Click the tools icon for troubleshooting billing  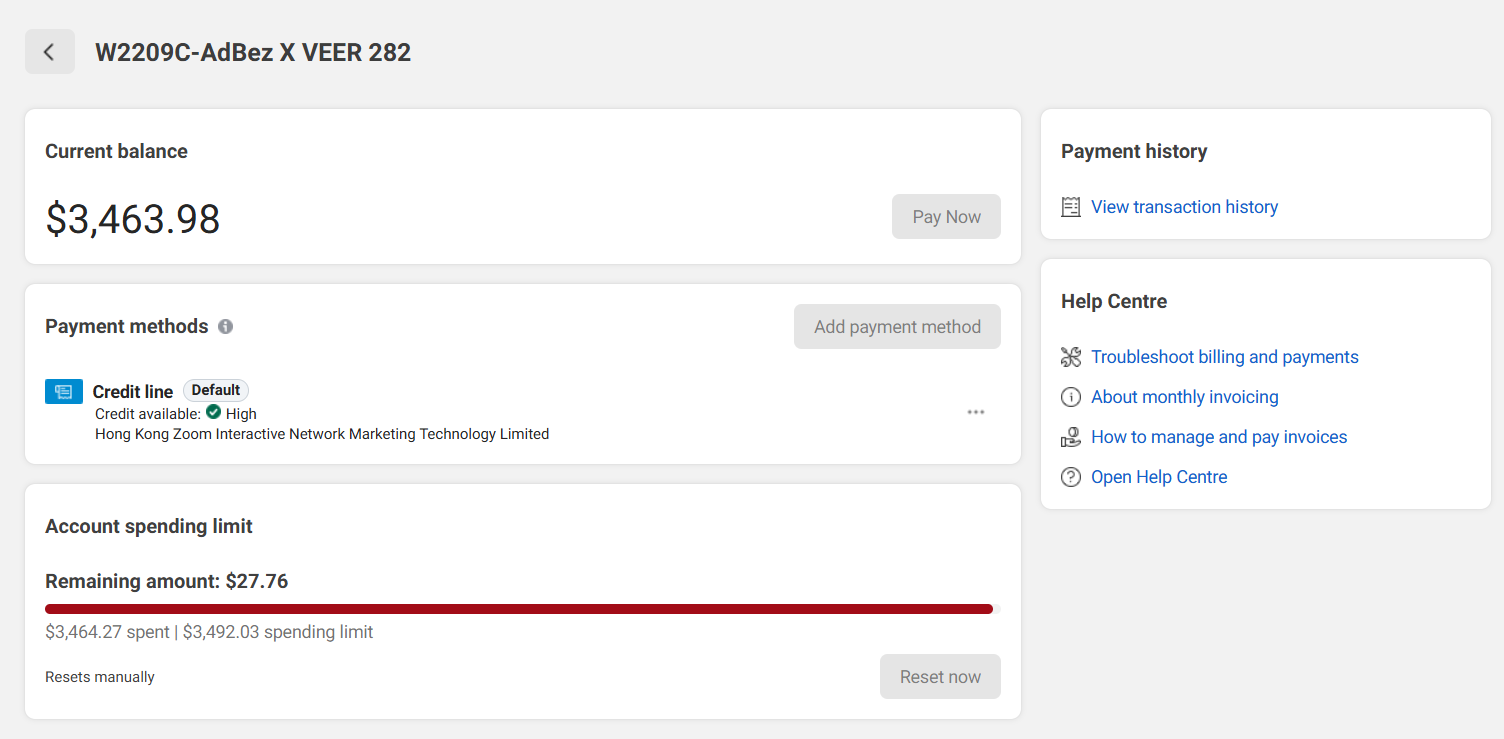click(x=1070, y=356)
